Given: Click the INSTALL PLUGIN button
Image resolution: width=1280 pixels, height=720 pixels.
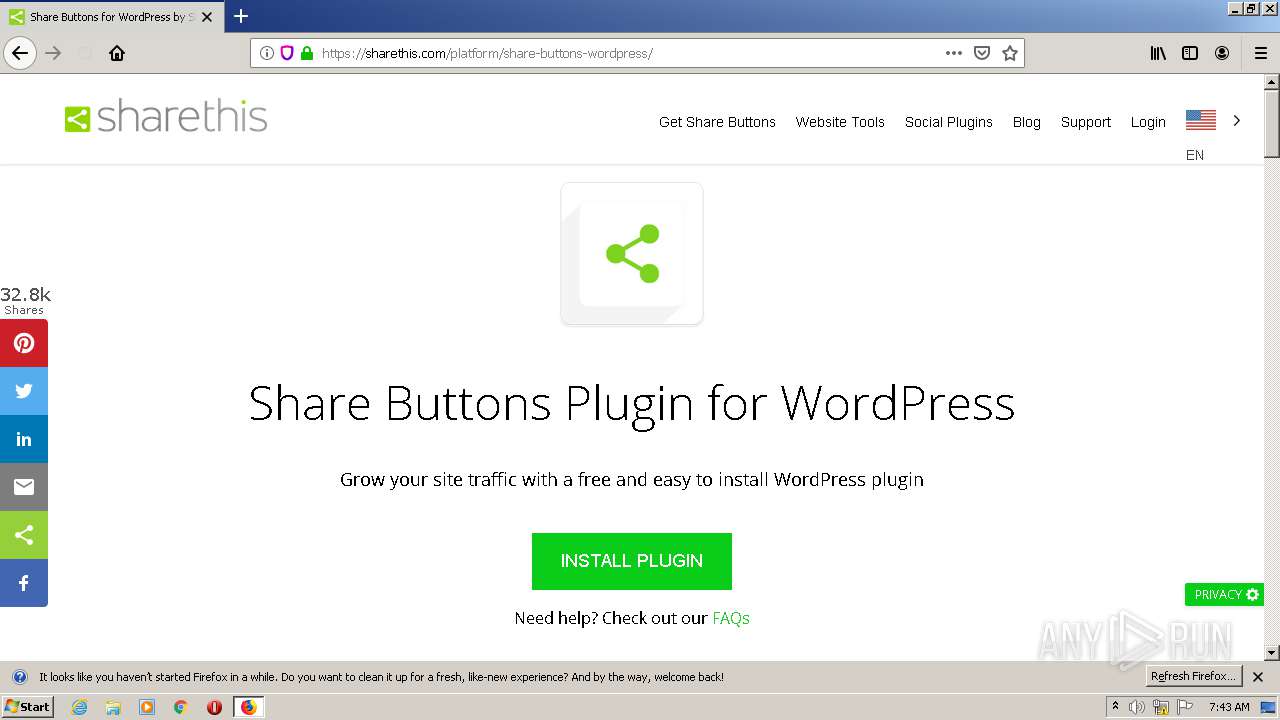Looking at the screenshot, I should click(632, 561).
